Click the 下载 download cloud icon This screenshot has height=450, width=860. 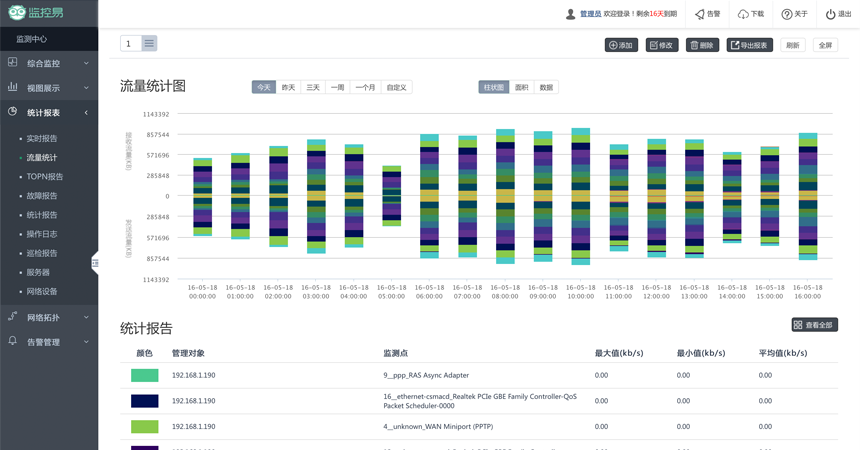pos(743,14)
